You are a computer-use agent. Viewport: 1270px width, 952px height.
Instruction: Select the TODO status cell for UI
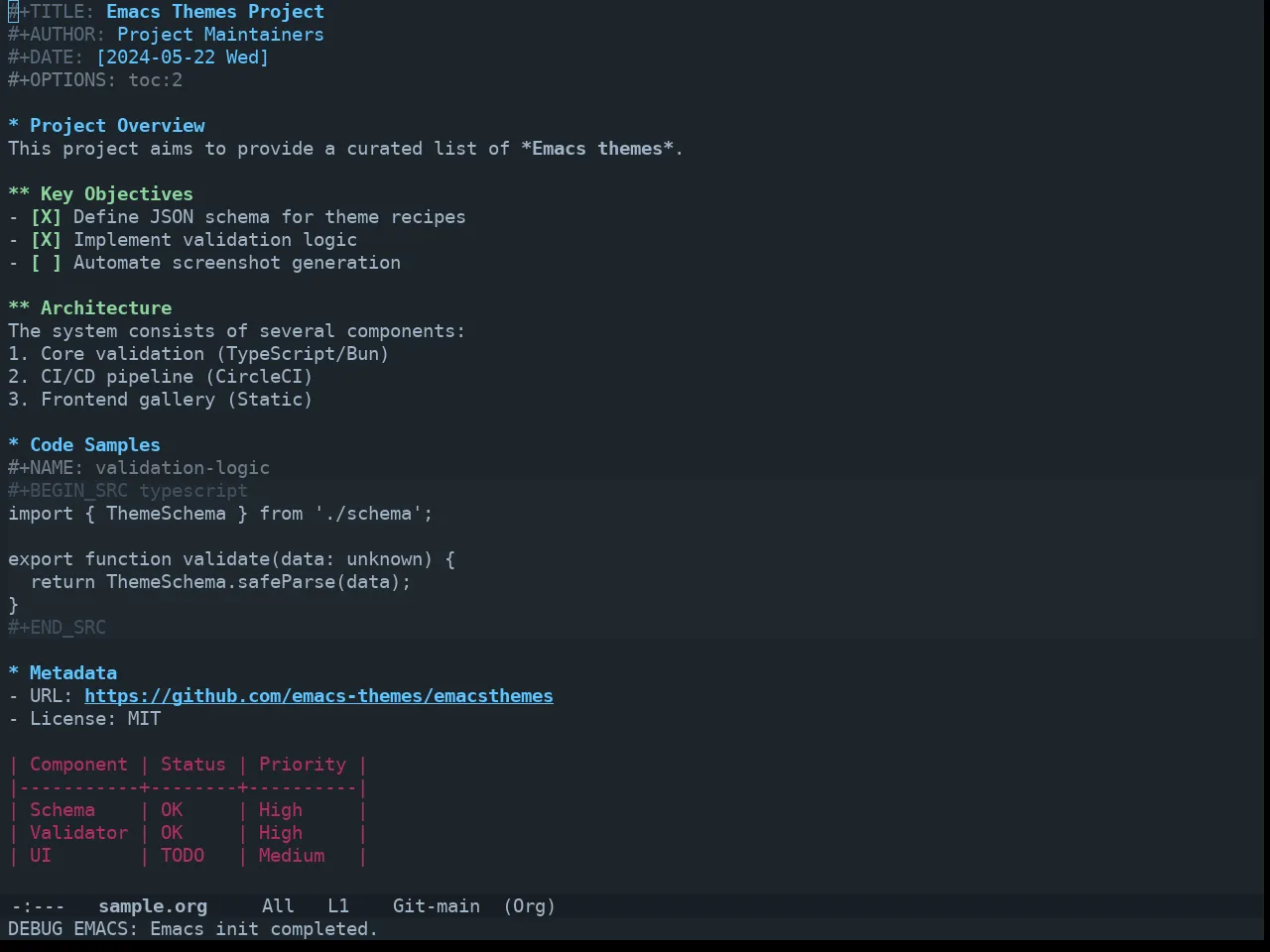click(x=183, y=856)
